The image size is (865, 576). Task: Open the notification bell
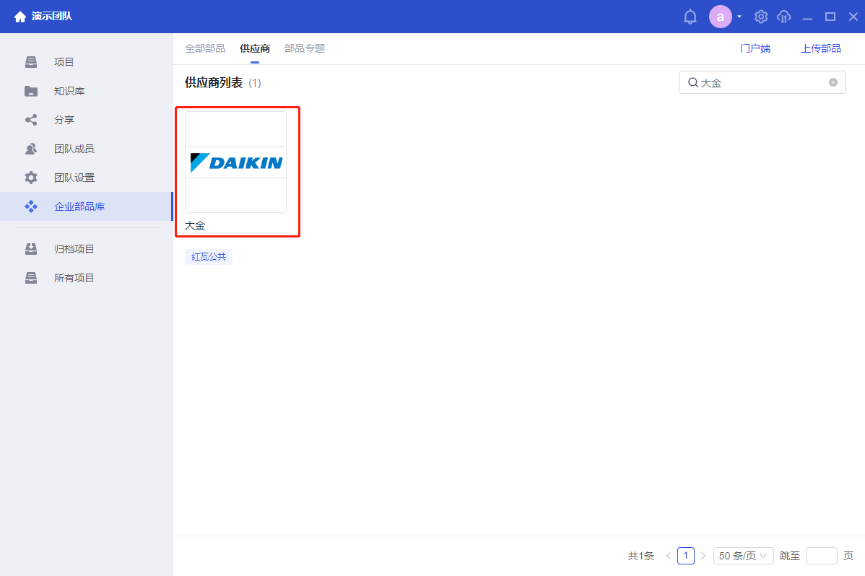(690, 17)
